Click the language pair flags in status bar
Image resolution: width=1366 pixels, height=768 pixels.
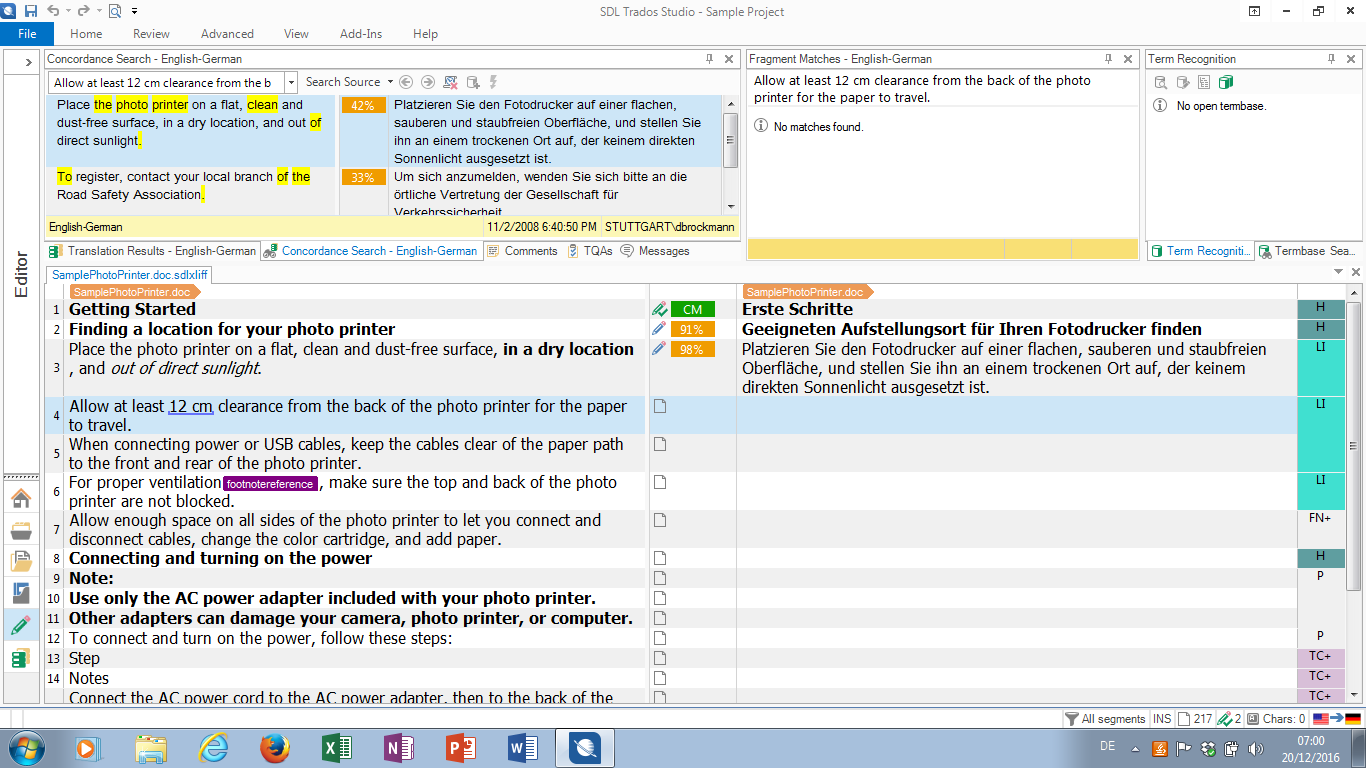click(x=1337, y=719)
